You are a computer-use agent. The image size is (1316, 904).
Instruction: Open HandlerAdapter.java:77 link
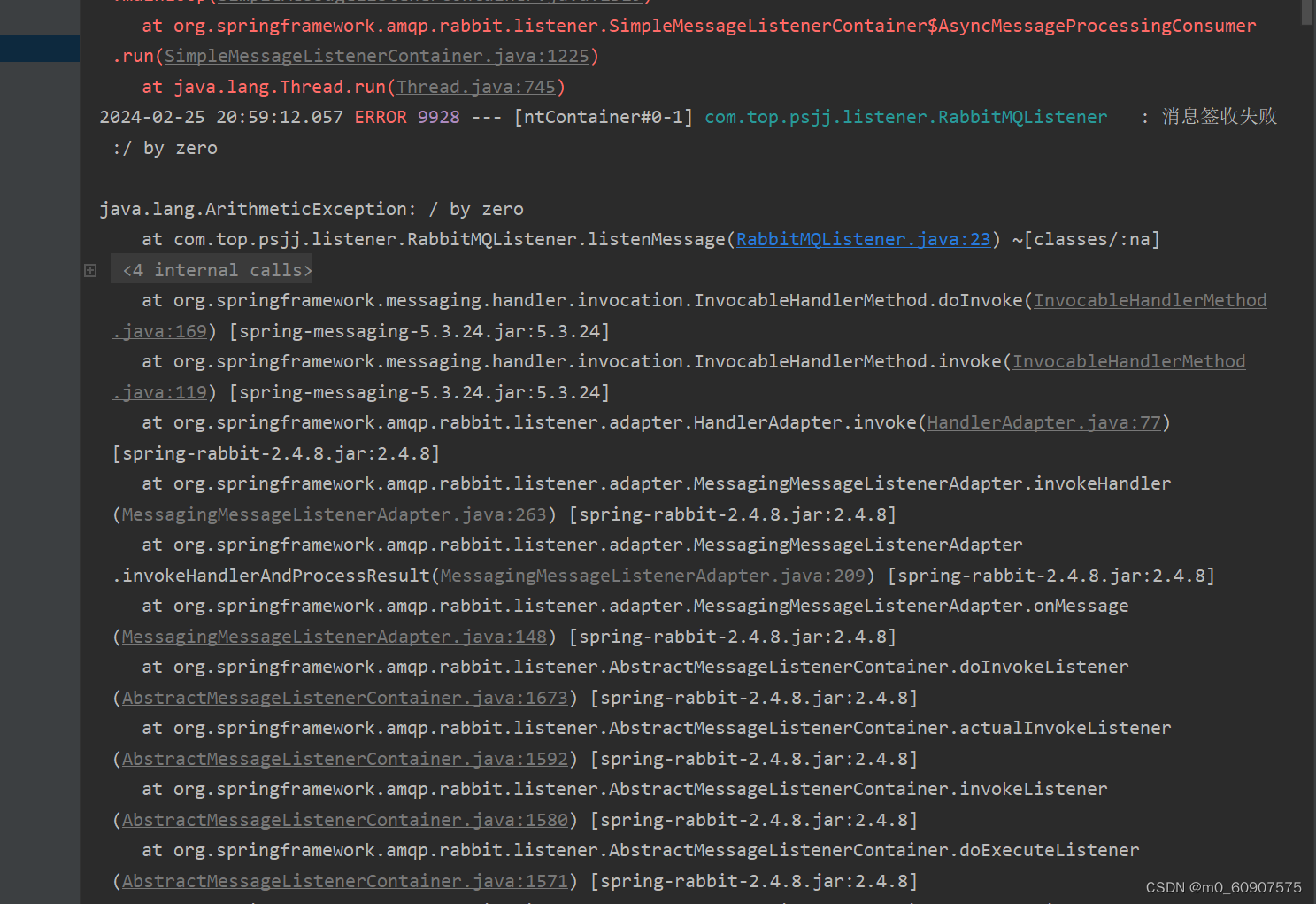click(1043, 422)
